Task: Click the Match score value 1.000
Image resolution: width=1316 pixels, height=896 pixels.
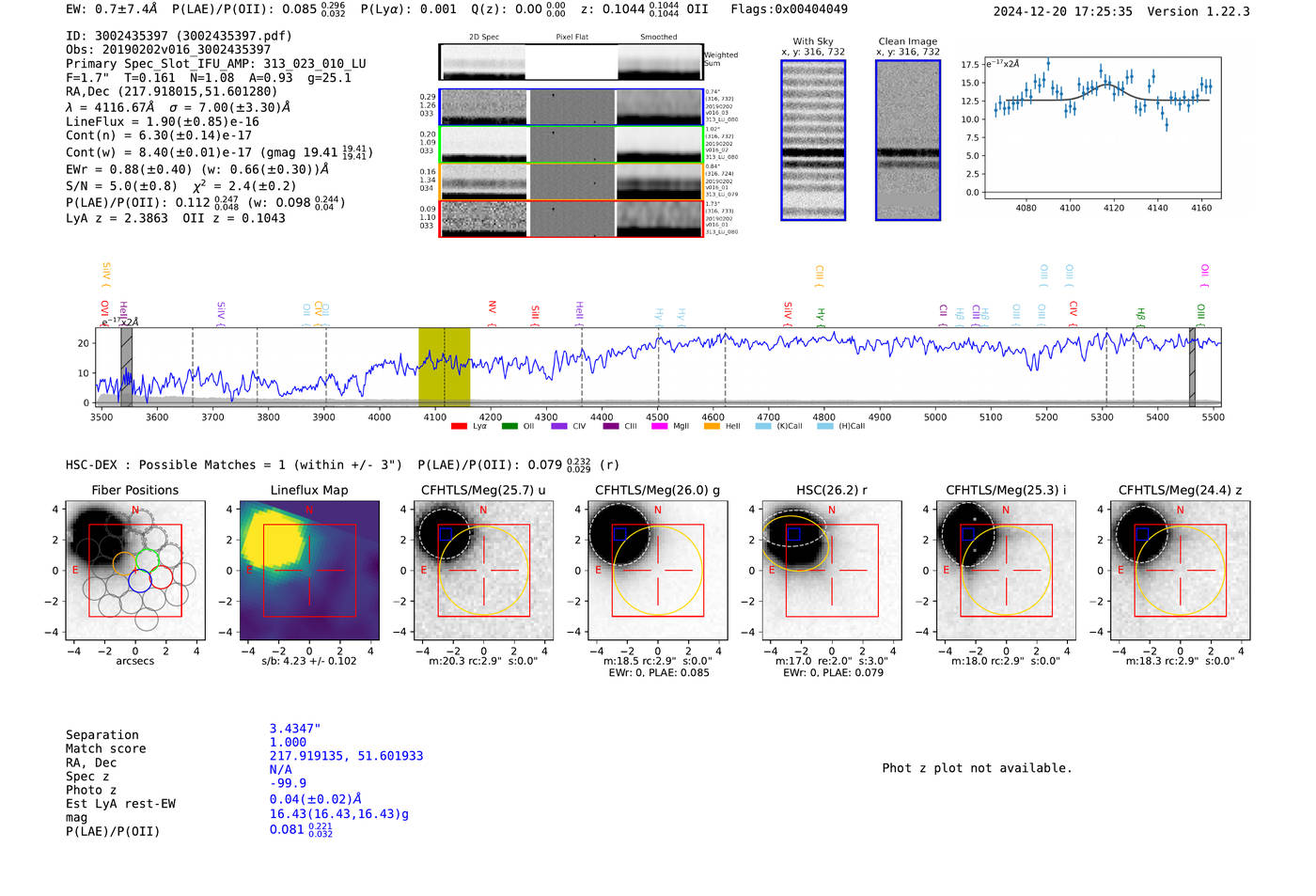Action: [x=288, y=742]
